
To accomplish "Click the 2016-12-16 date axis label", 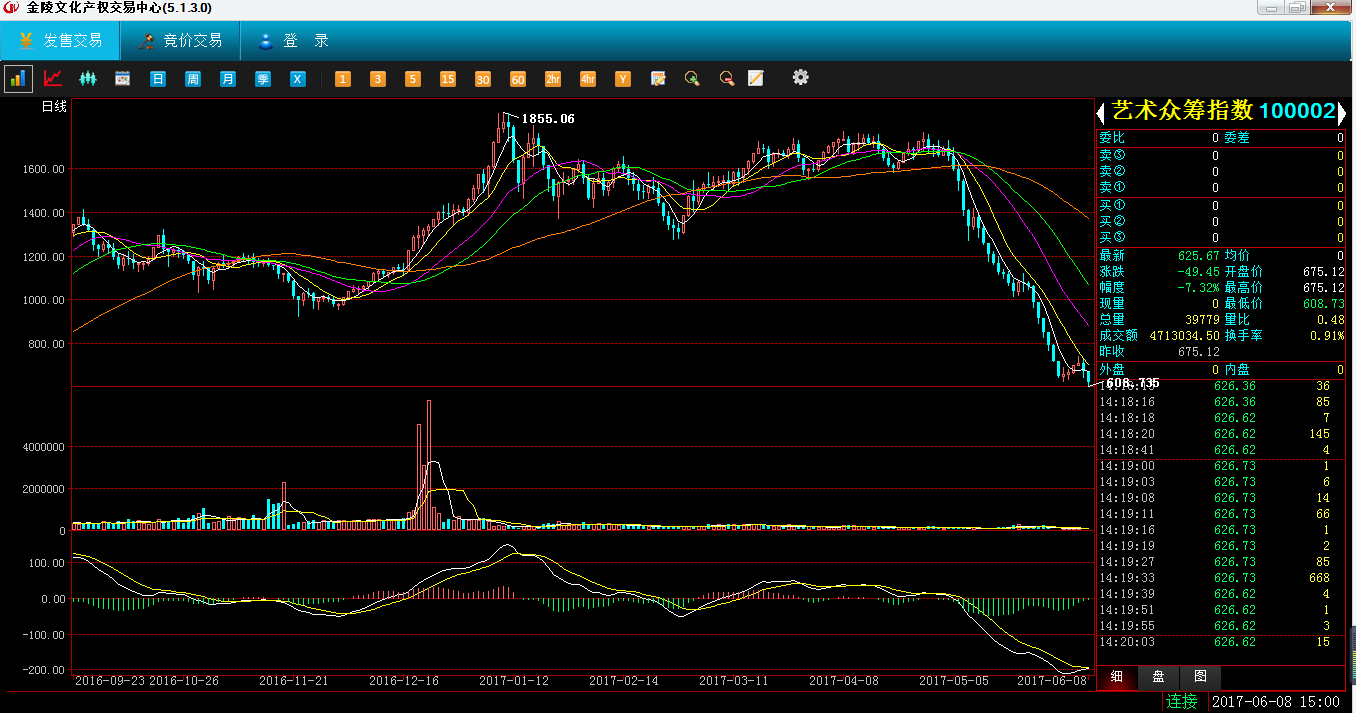I will point(404,681).
